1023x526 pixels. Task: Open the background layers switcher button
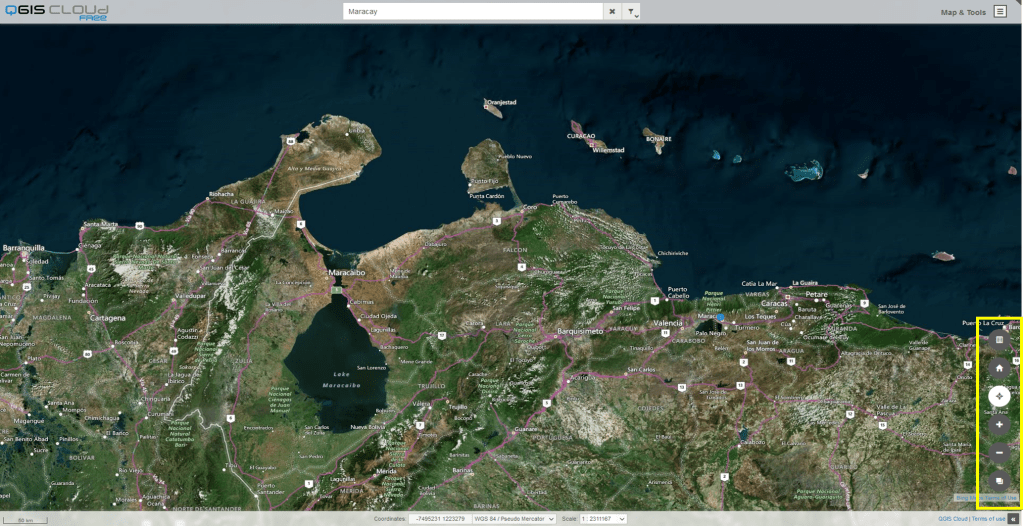coord(999,482)
